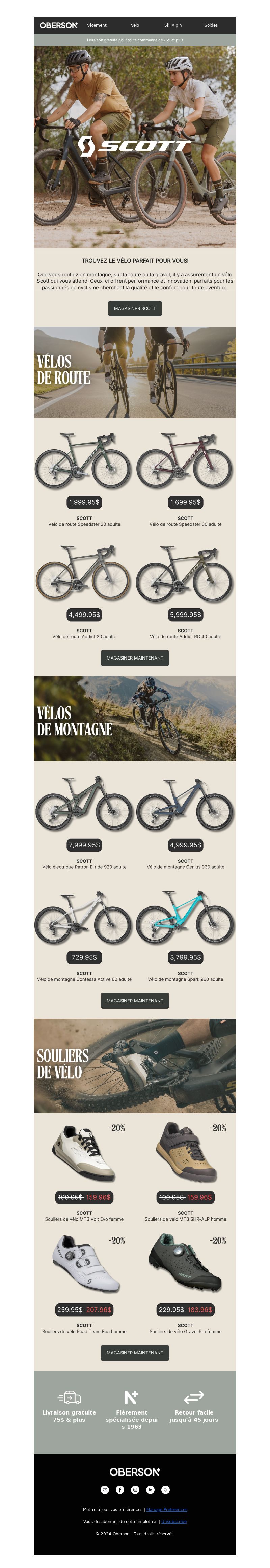Open the Facebook icon in footer
The height and width of the screenshot is (1568, 270).
tap(119, 1489)
